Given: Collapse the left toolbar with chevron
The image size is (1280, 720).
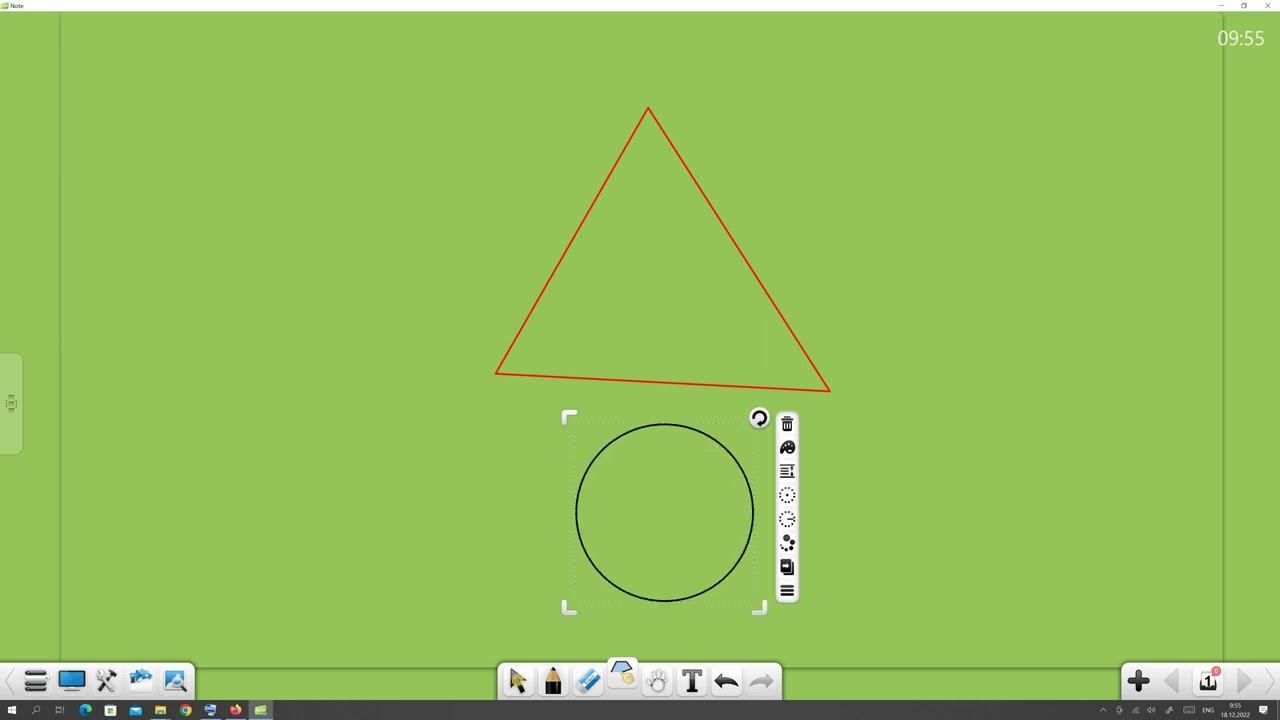Looking at the screenshot, I should click(x=10, y=681).
